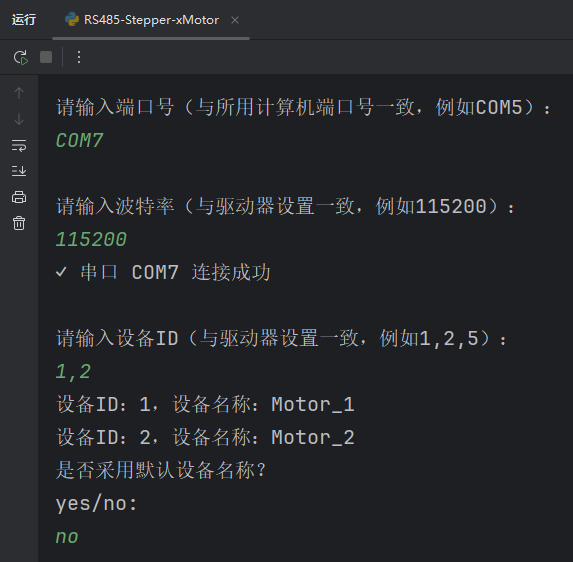The width and height of the screenshot is (573, 562).
Task: Click the 串口 COM7 连接成功 status line
Action: click(163, 273)
